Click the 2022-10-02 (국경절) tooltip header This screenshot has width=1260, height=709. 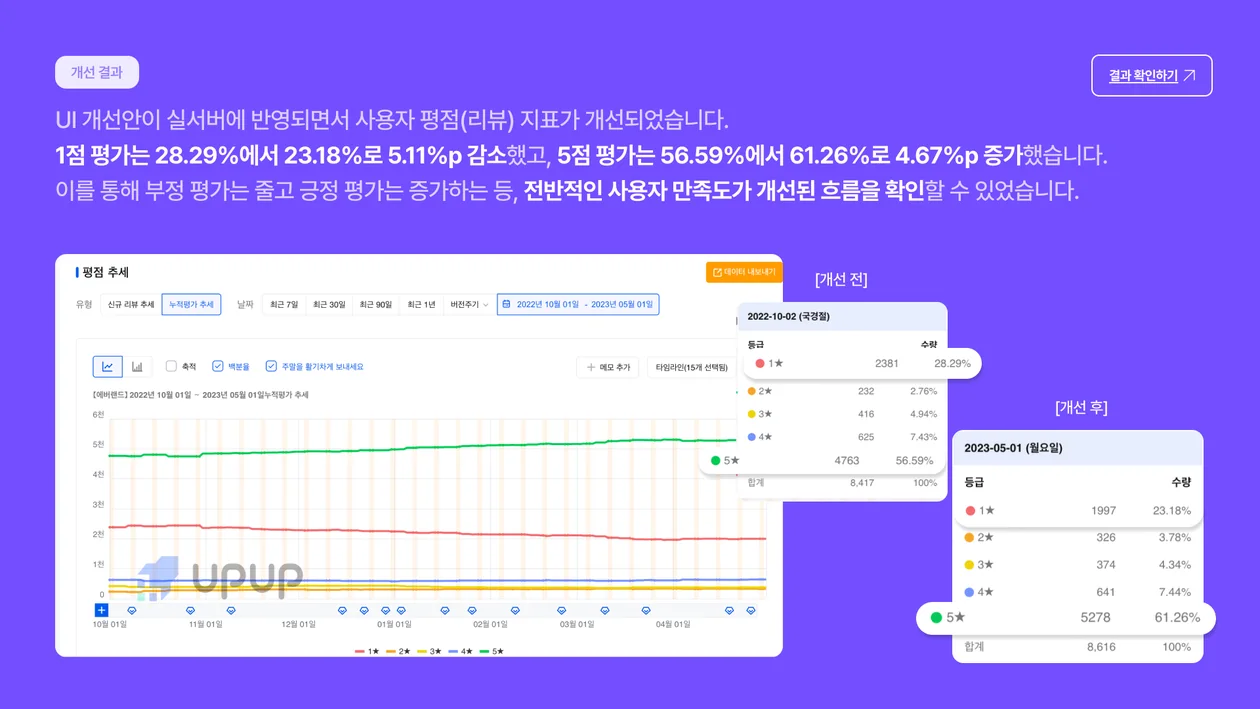[842, 316]
